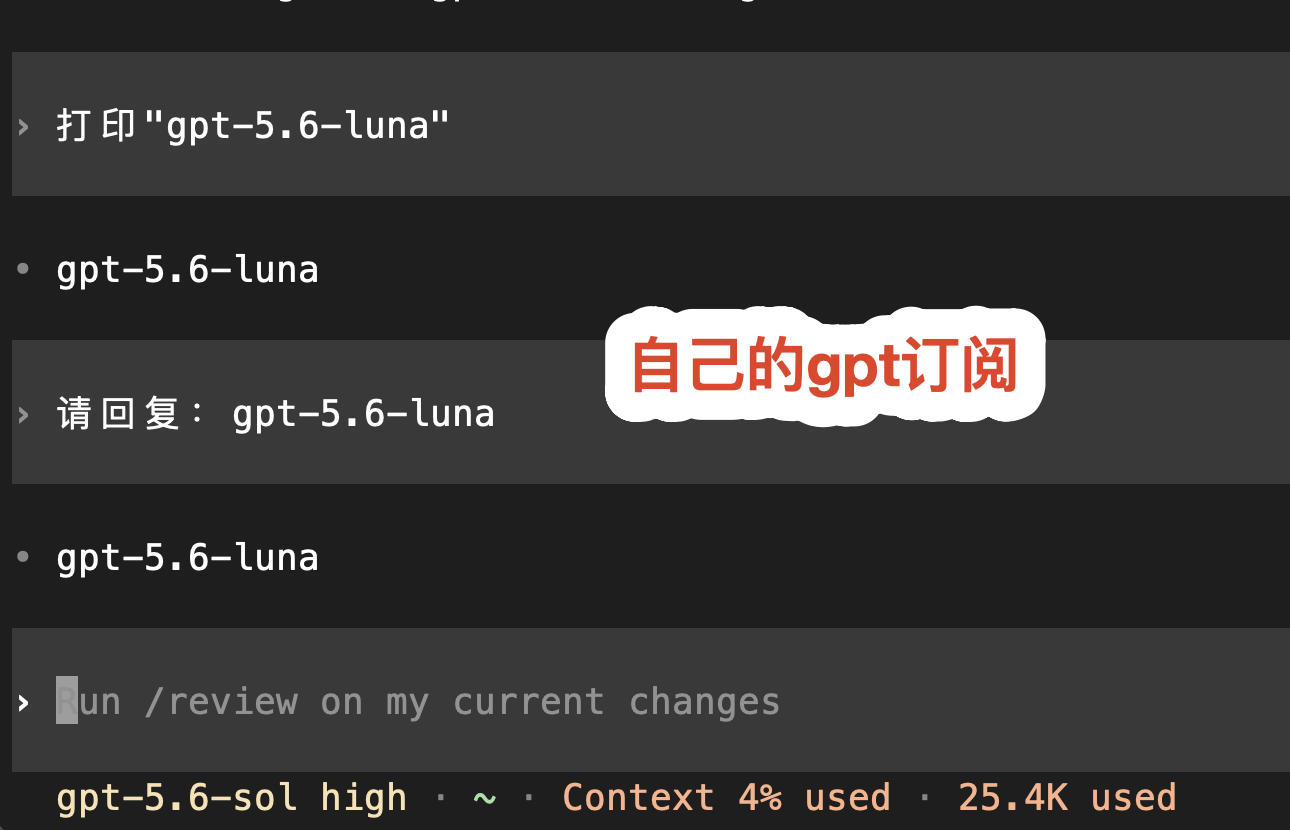The image size is (1290, 830).
Task: Click the first gpt-5.6-luna response text
Action: pyautogui.click(x=188, y=270)
